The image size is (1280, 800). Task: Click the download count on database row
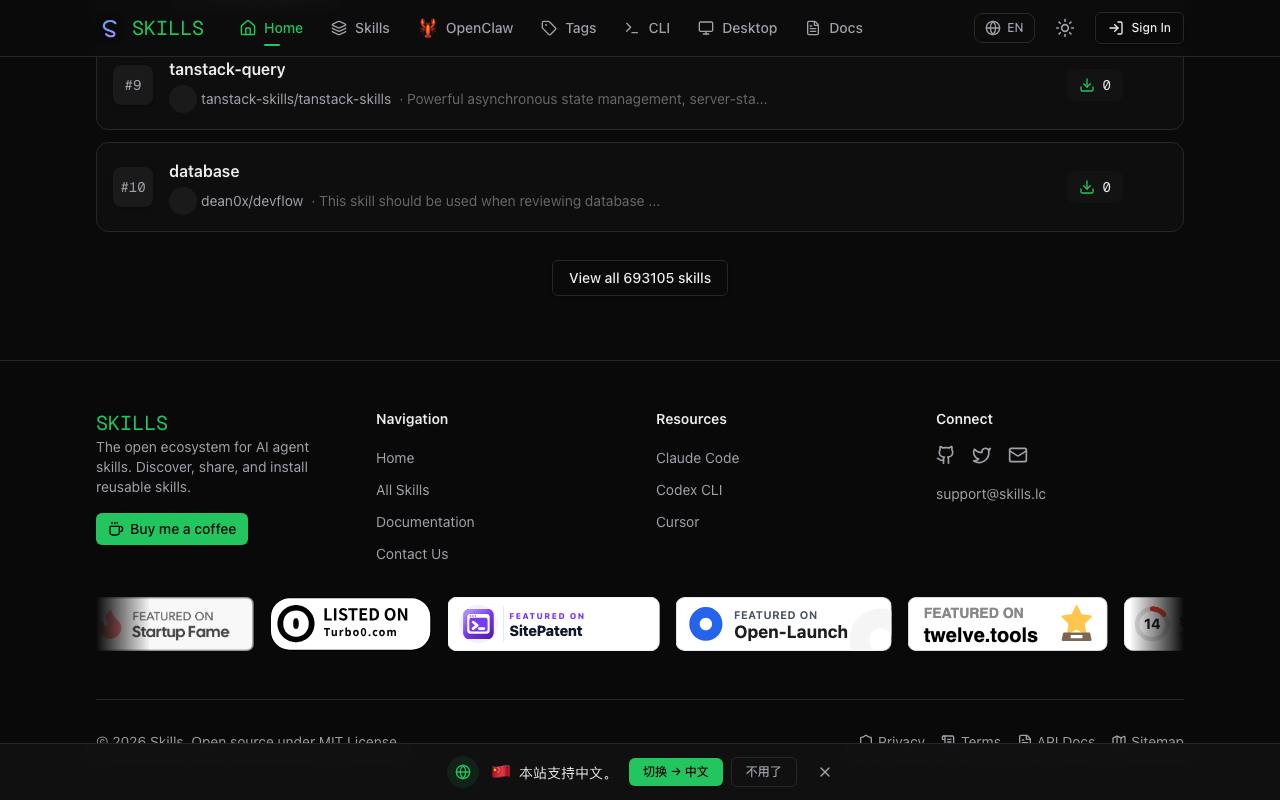coord(1095,187)
